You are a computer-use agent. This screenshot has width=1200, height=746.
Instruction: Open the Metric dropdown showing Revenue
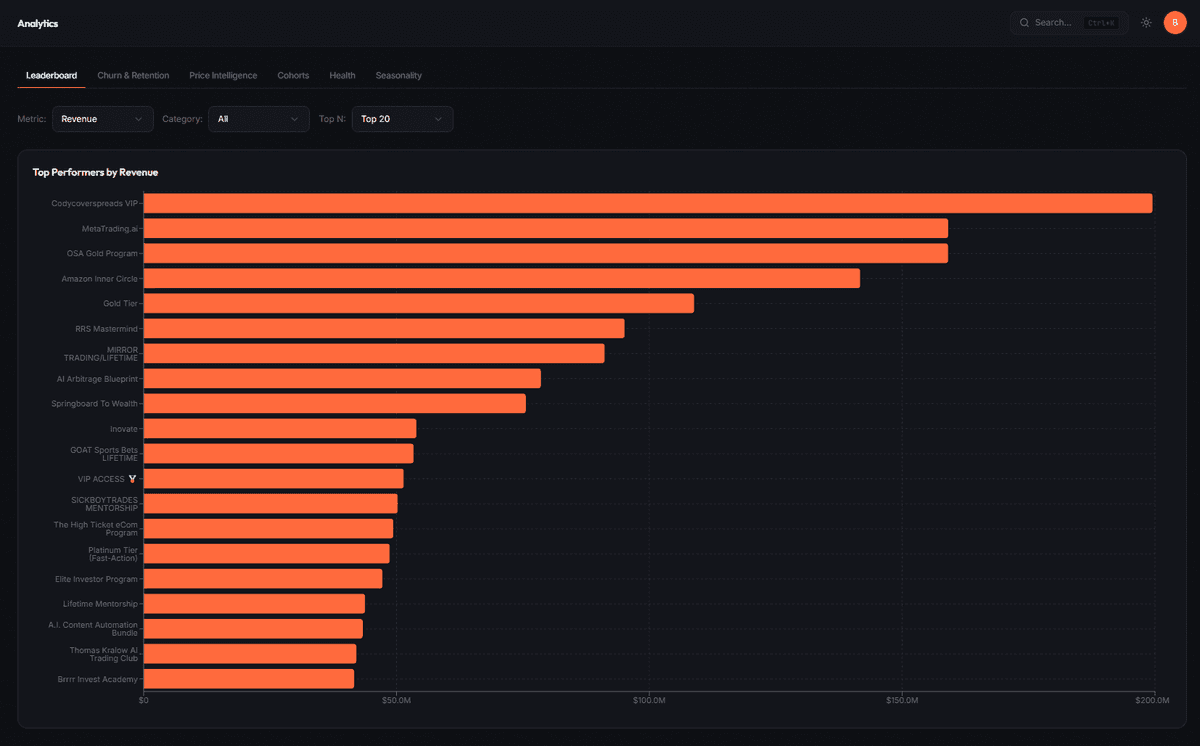tap(102, 118)
